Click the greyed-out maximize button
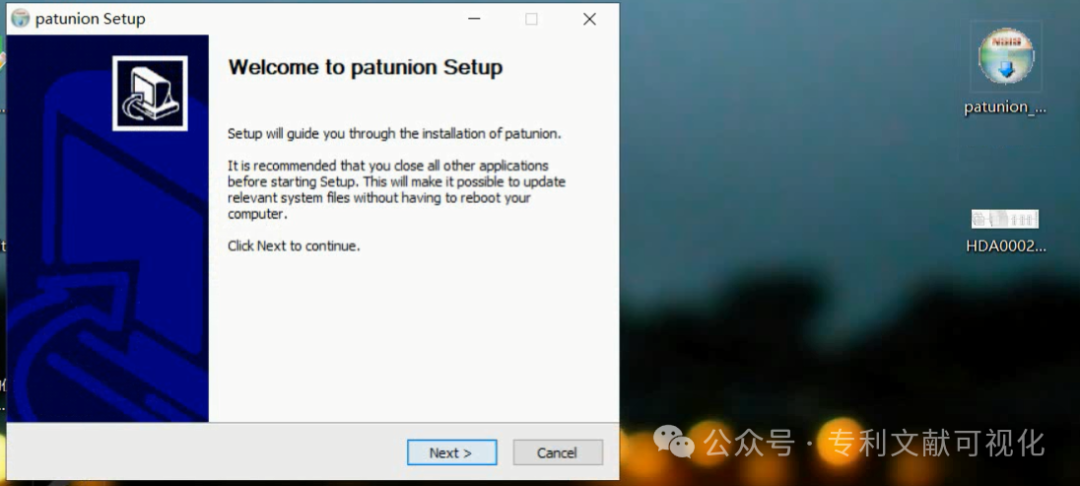Viewport: 1080px width, 486px height. 531,19
